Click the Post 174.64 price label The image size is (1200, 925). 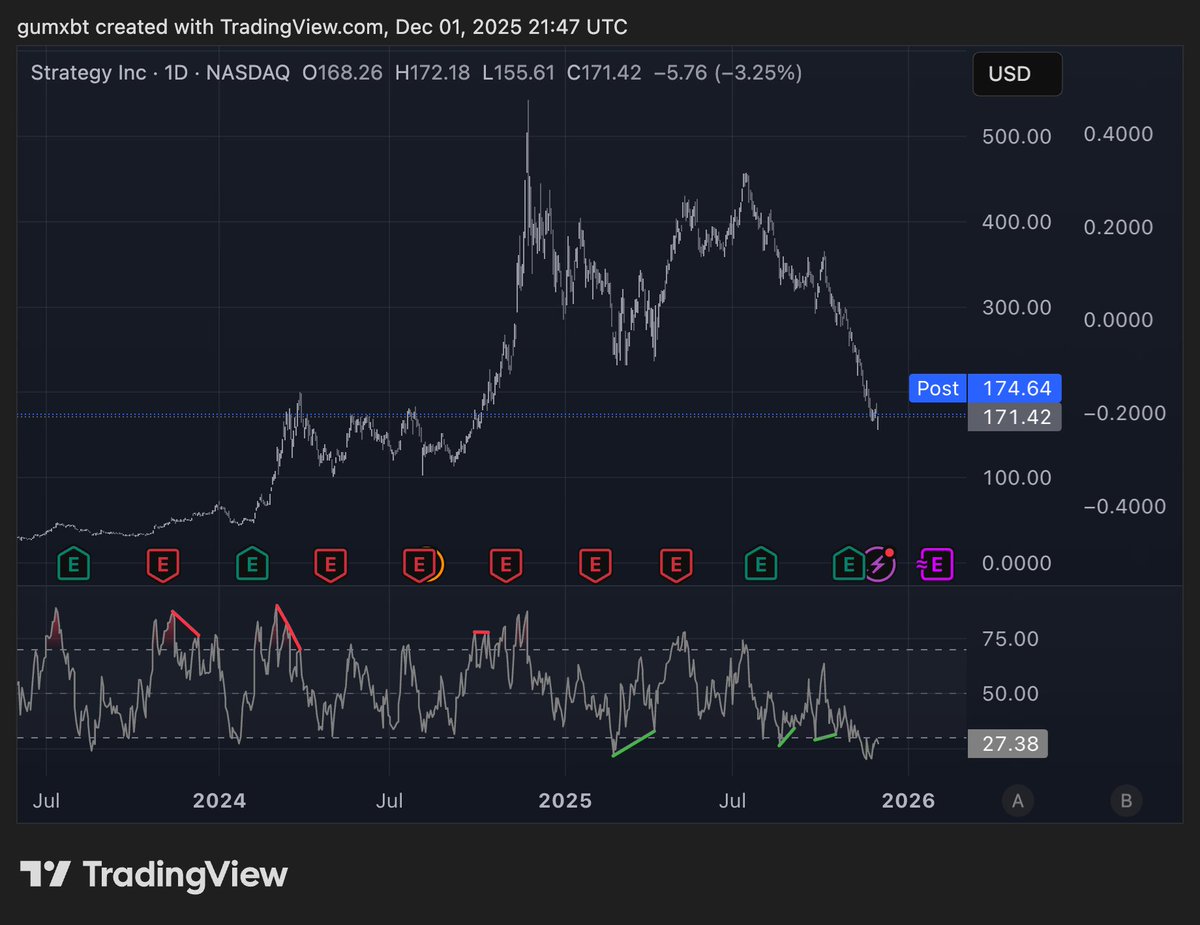[985, 388]
